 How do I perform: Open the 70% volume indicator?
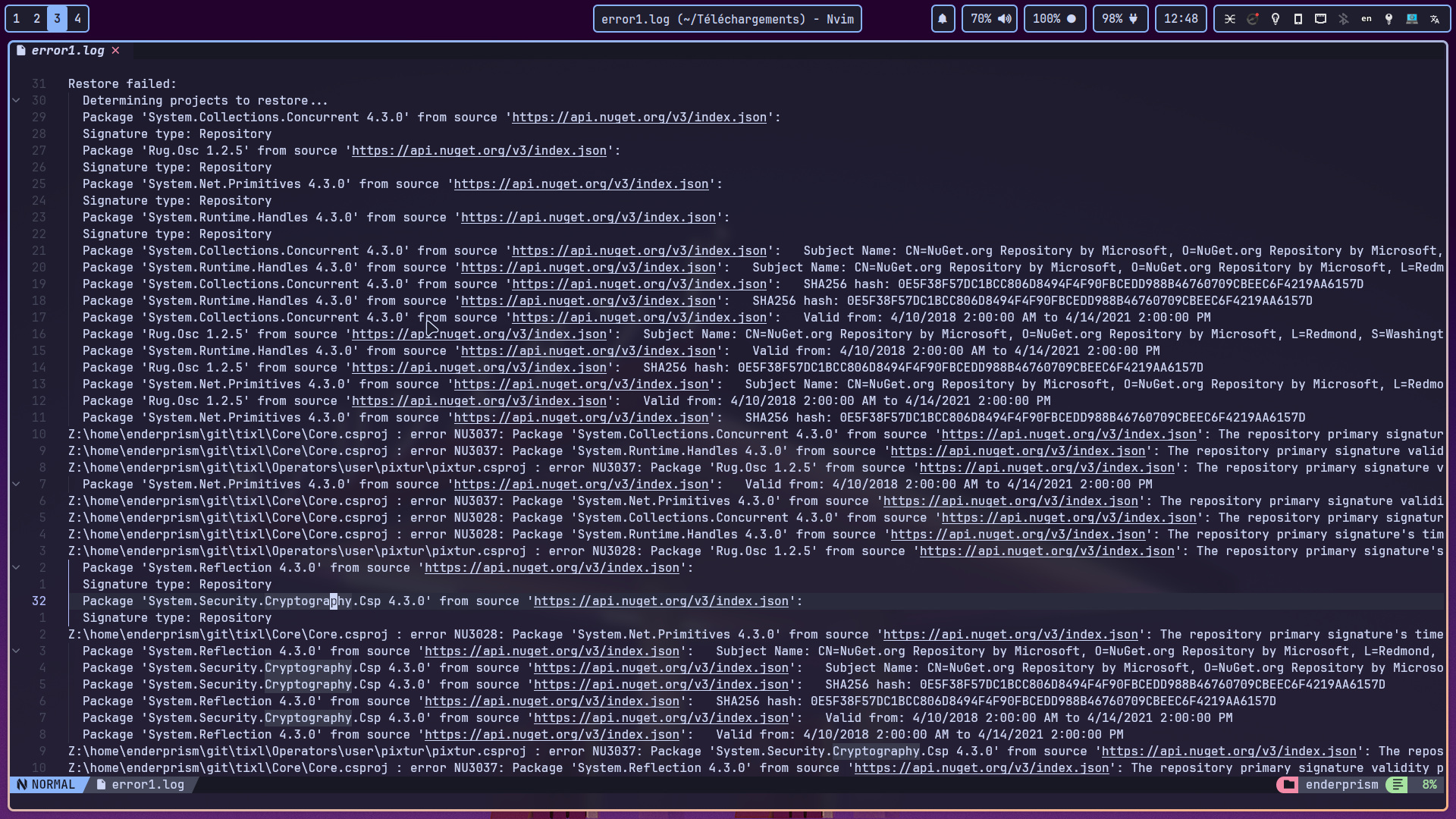tap(989, 19)
